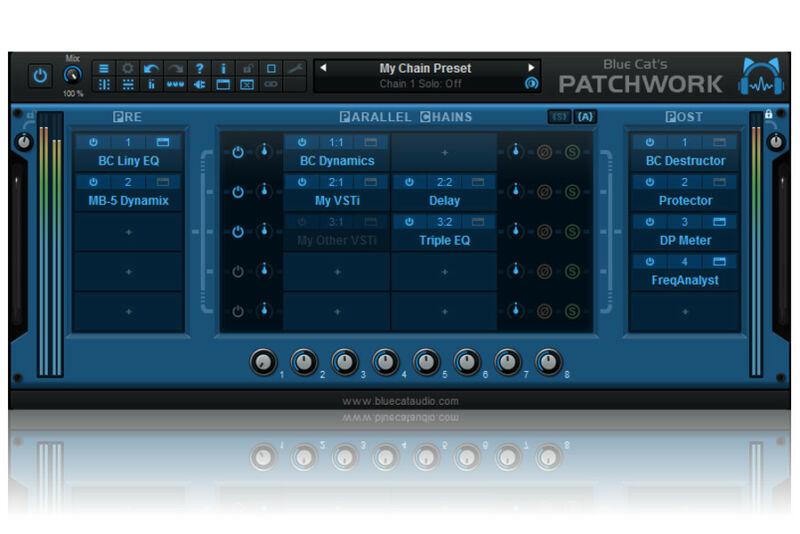Select previous preset with left arrow
This screenshot has height=534, width=800.
point(323,67)
